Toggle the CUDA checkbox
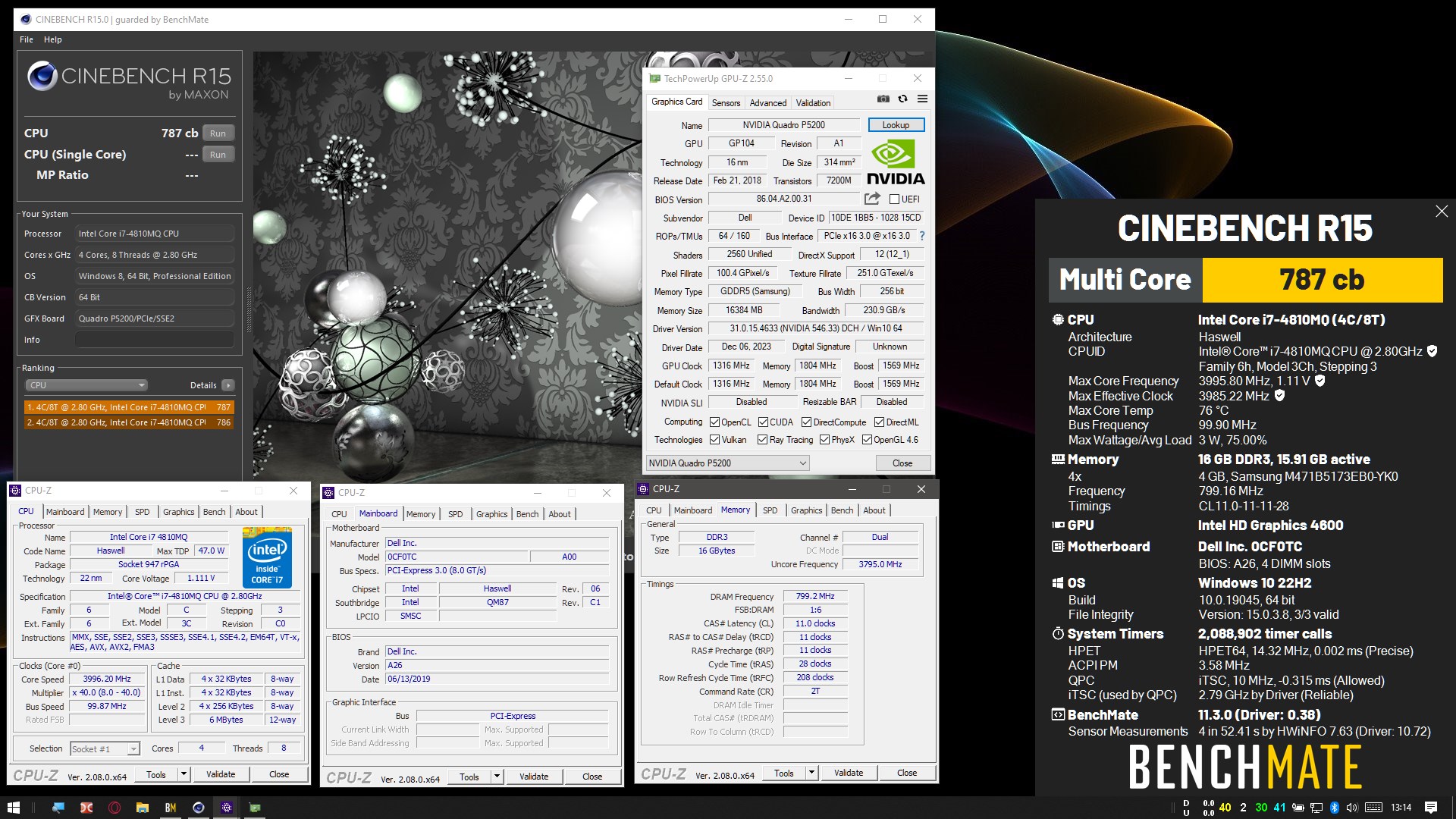Image resolution: width=1456 pixels, height=819 pixels. [763, 422]
